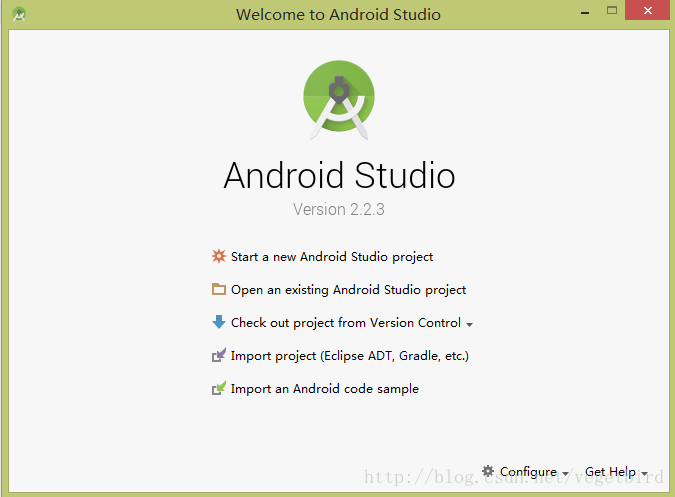Click the purple arrow Import project icon
Screen dimensions: 675x497
[x=219, y=355]
